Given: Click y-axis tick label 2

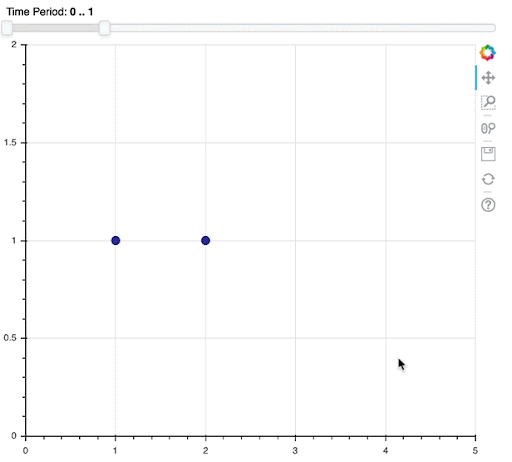Looking at the screenshot, I should coord(14,44).
